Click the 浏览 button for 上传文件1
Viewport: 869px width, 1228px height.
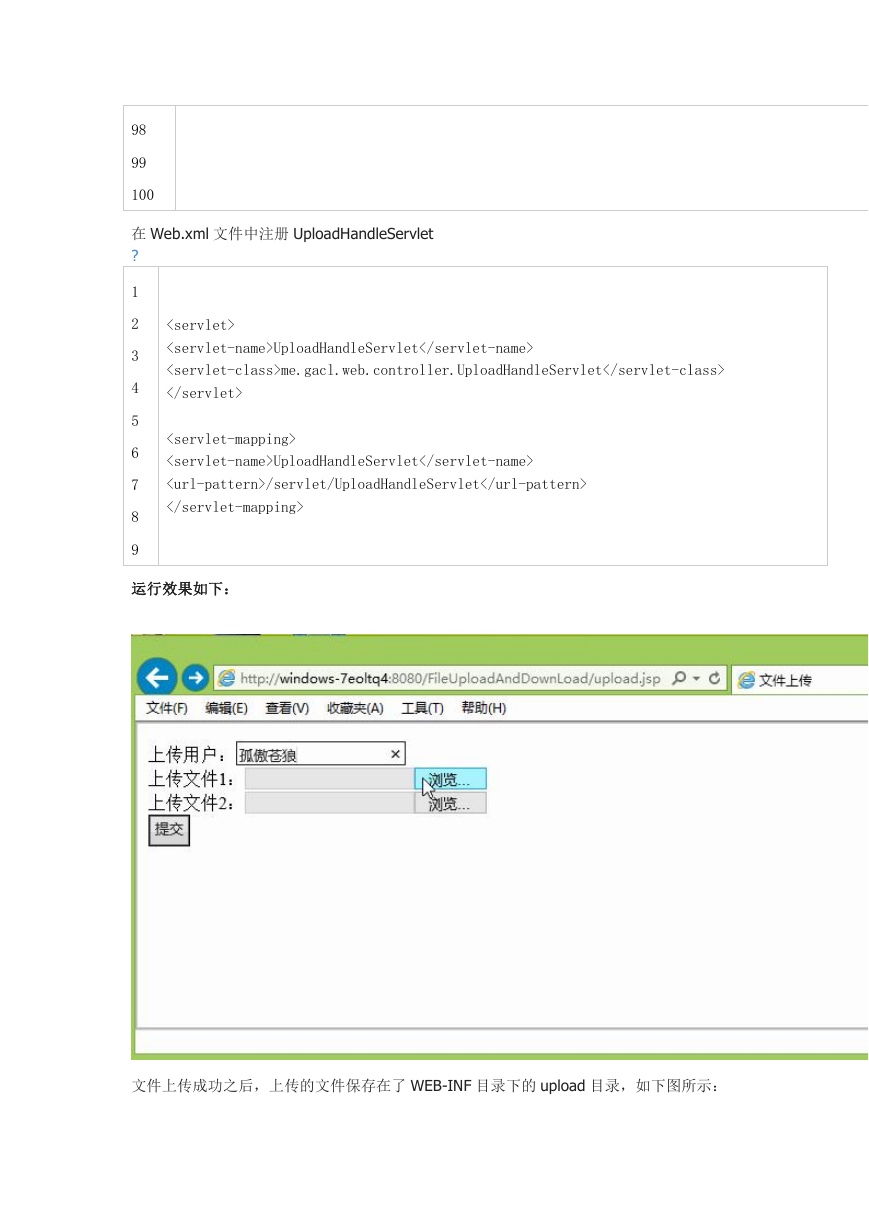pyautogui.click(x=450, y=779)
